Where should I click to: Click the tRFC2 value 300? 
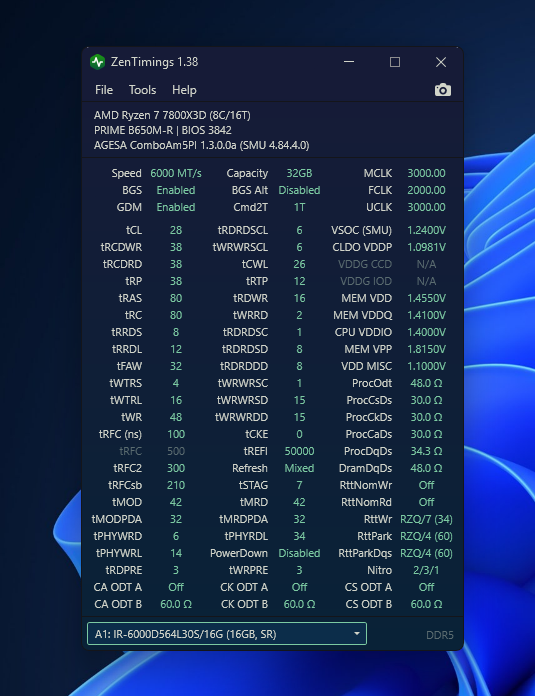[176, 468]
